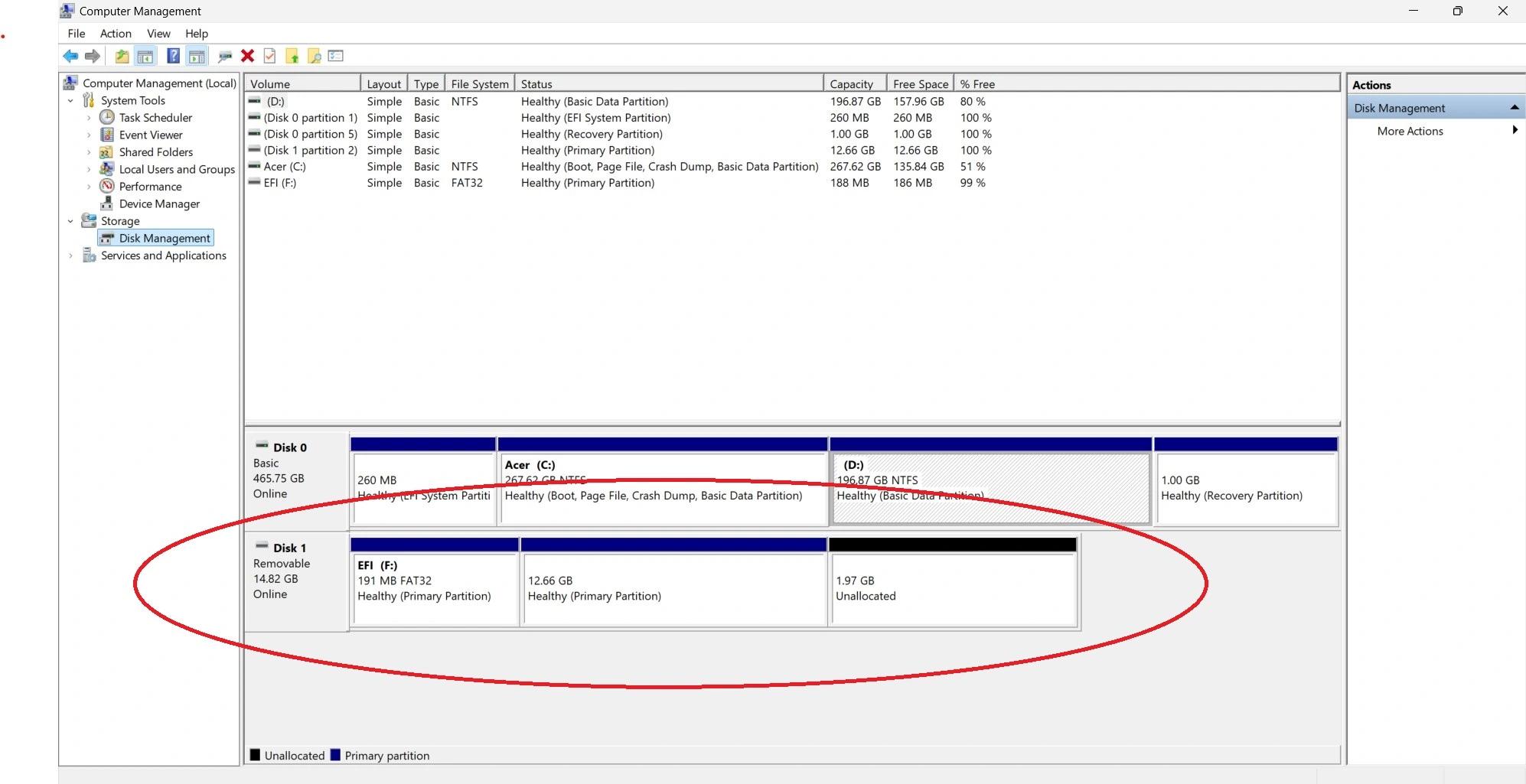Select the Acer (C:) volume row
This screenshot has height=784, width=1526.
pyautogui.click(x=620, y=167)
